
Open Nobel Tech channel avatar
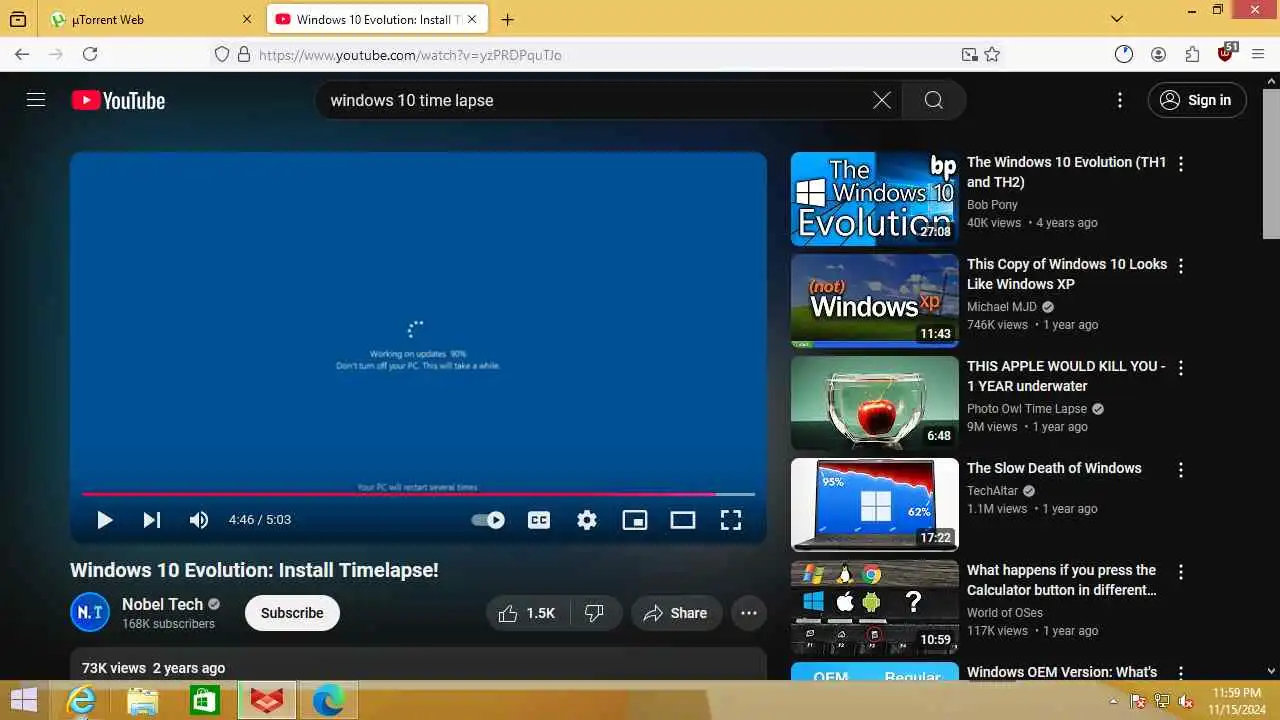pos(90,613)
